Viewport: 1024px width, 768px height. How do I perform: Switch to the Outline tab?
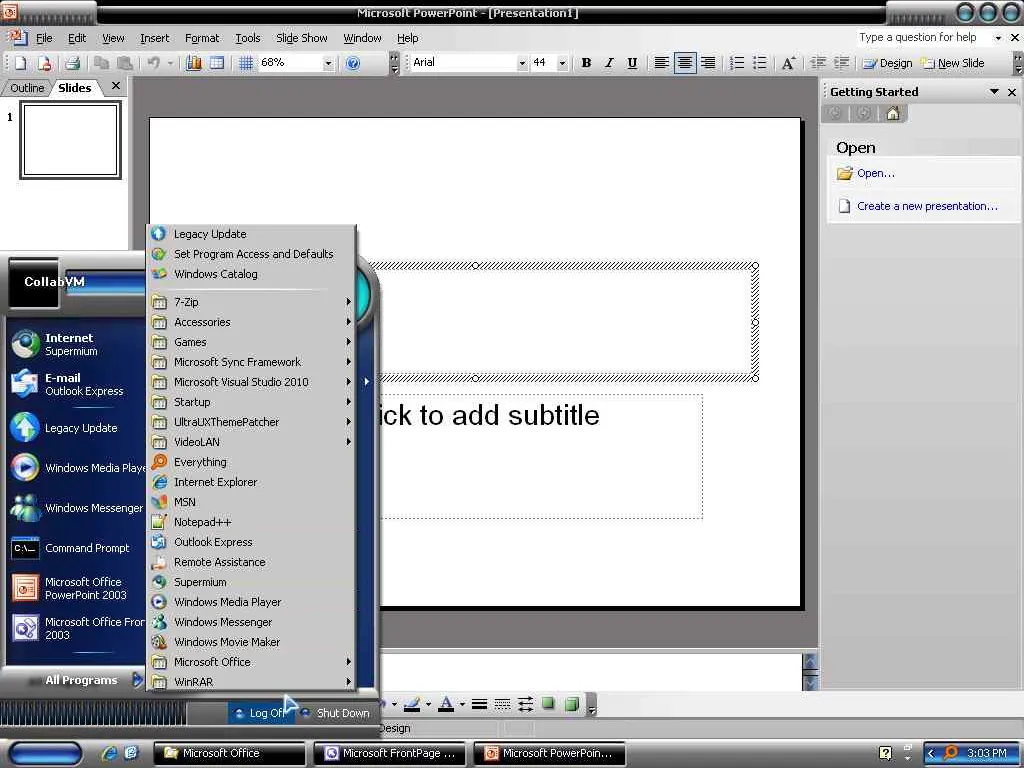pos(27,88)
